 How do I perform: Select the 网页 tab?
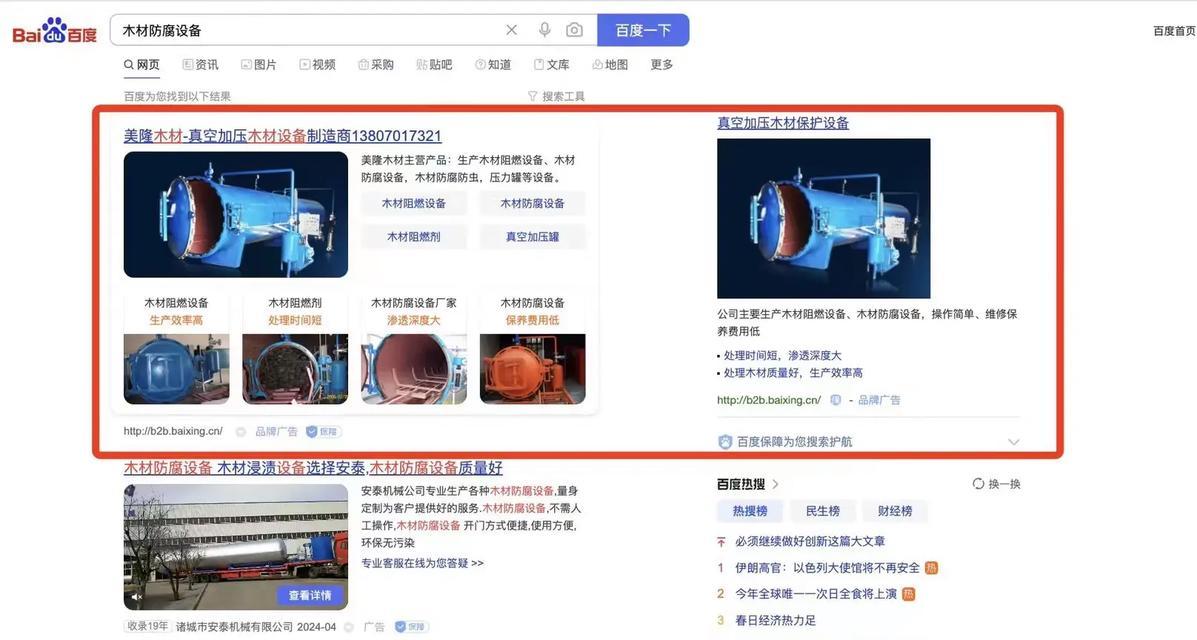point(142,65)
